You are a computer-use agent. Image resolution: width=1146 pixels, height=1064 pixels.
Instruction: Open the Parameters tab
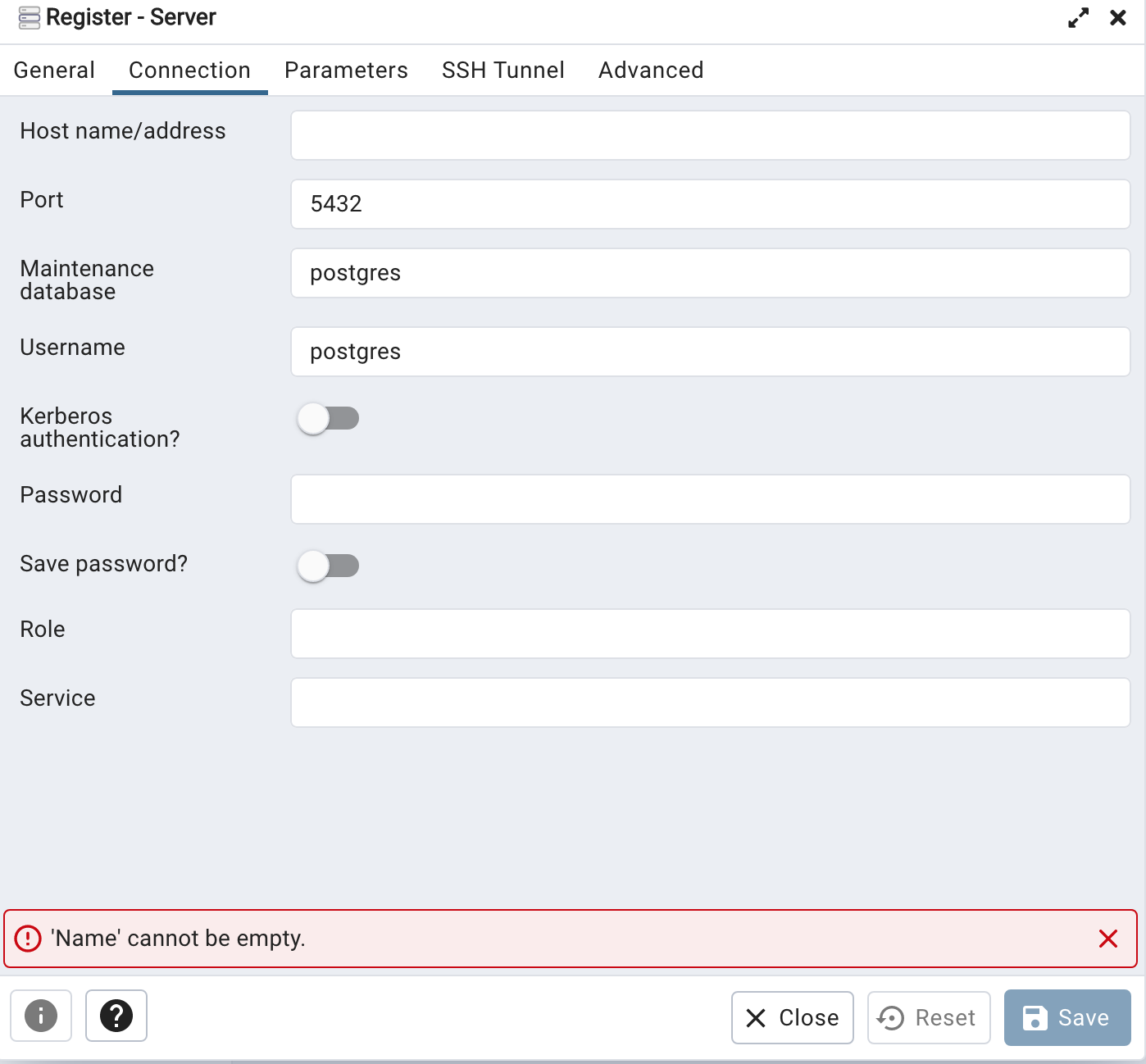[346, 70]
